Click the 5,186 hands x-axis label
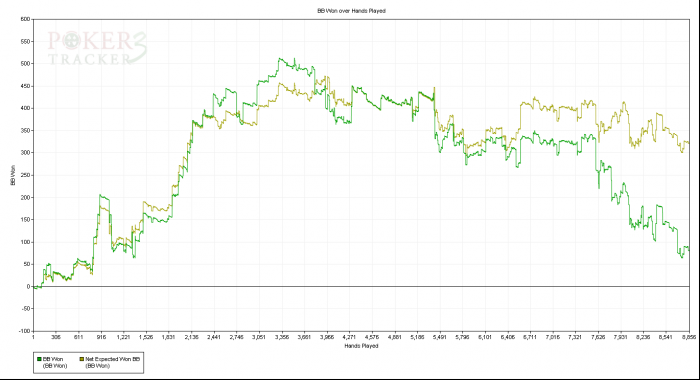The width and height of the screenshot is (700, 380). (x=417, y=337)
